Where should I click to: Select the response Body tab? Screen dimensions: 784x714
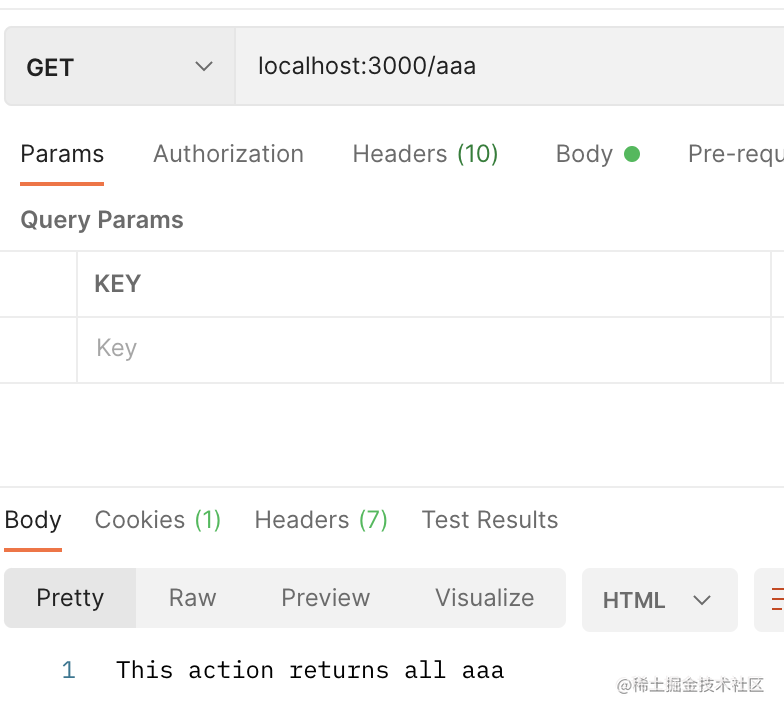click(33, 520)
